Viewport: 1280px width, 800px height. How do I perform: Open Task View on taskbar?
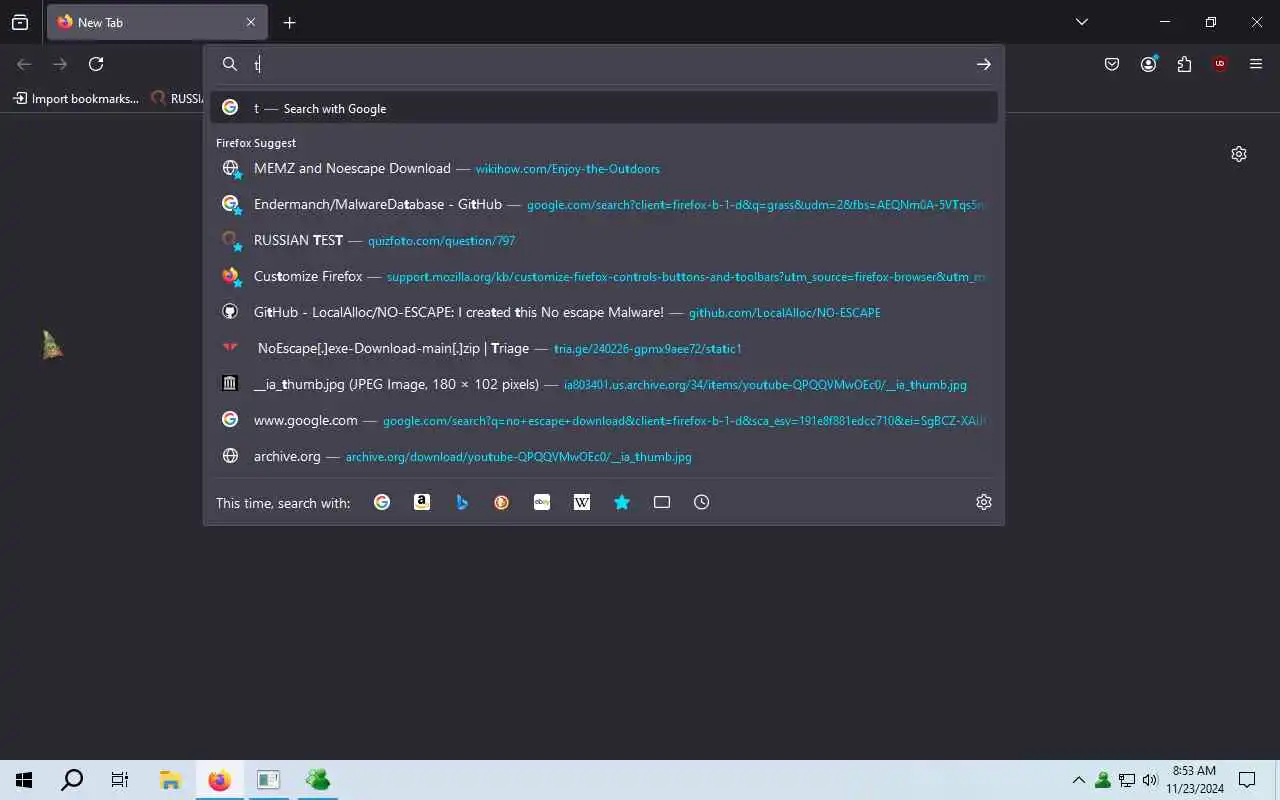click(x=120, y=780)
